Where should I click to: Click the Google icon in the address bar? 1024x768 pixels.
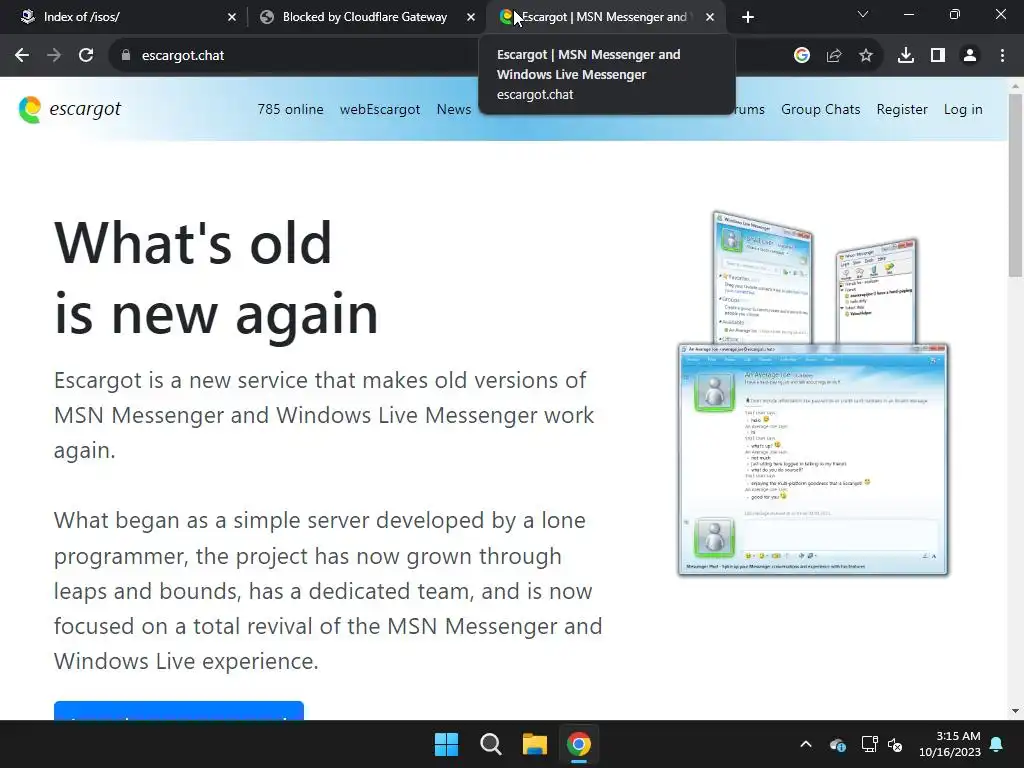coord(802,56)
